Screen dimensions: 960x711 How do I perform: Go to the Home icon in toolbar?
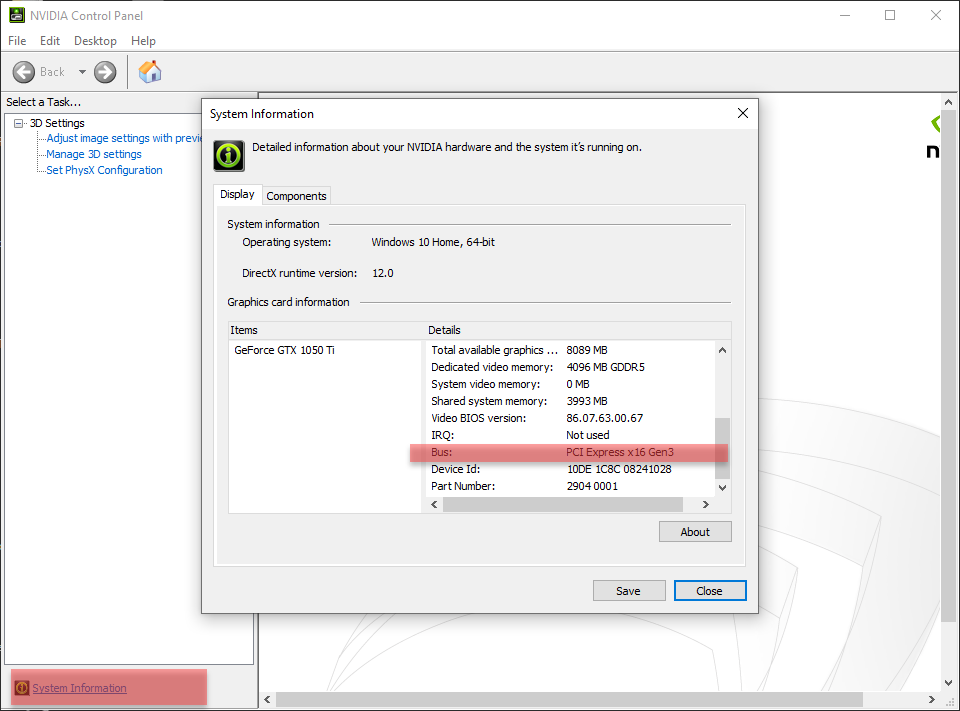pyautogui.click(x=150, y=72)
